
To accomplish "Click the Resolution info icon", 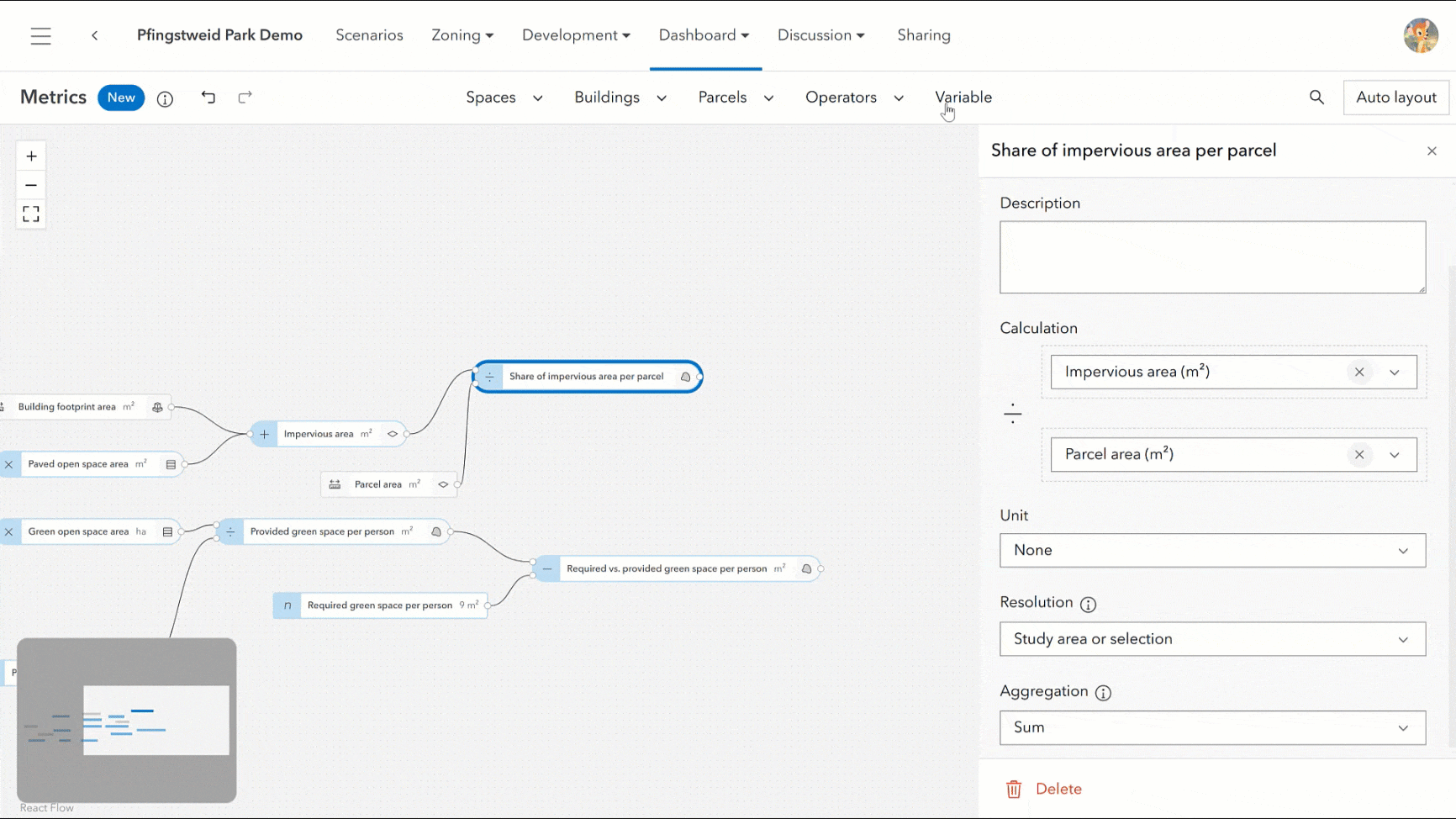I will click(1088, 605).
